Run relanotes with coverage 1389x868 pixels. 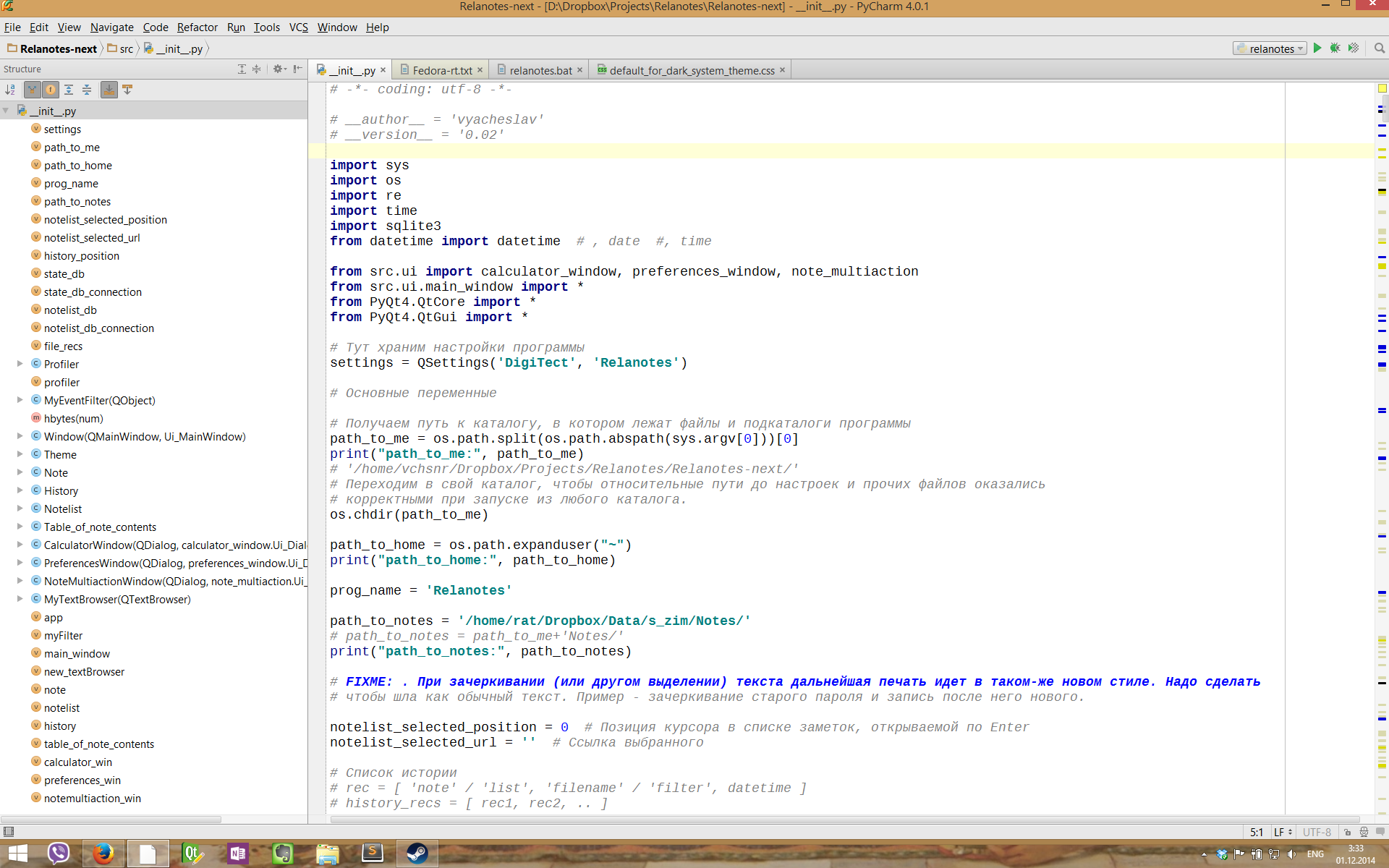coord(1353,48)
